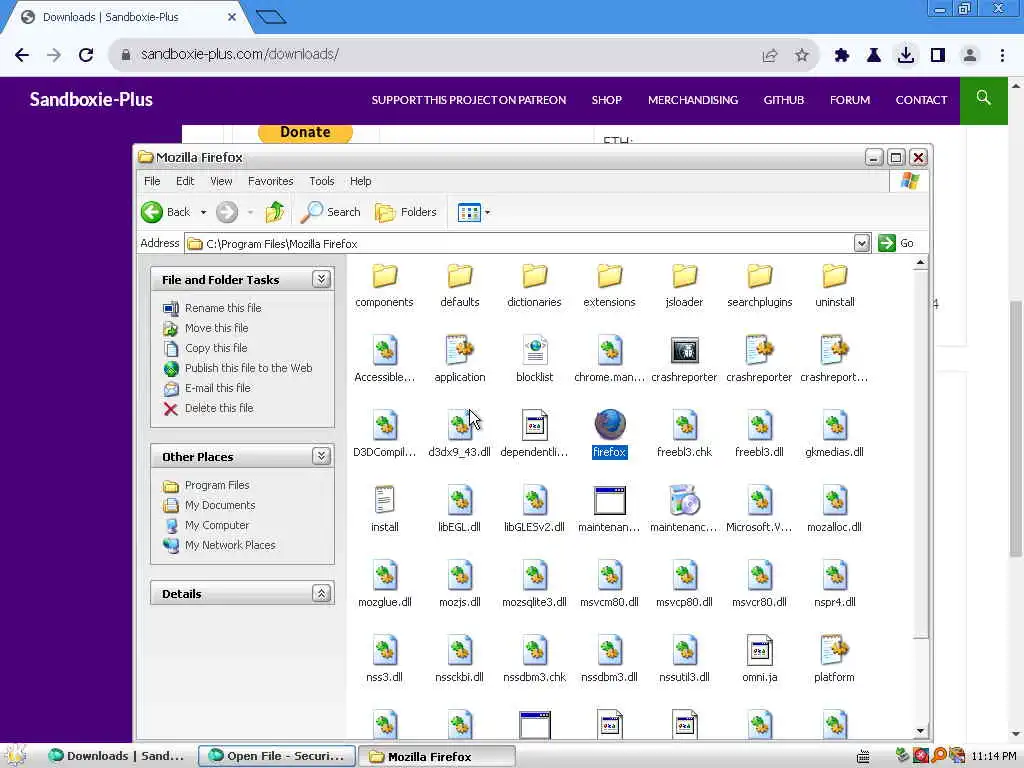Viewport: 1024px width, 768px height.
Task: Open the Back history dropdown arrow
Action: 203,212
